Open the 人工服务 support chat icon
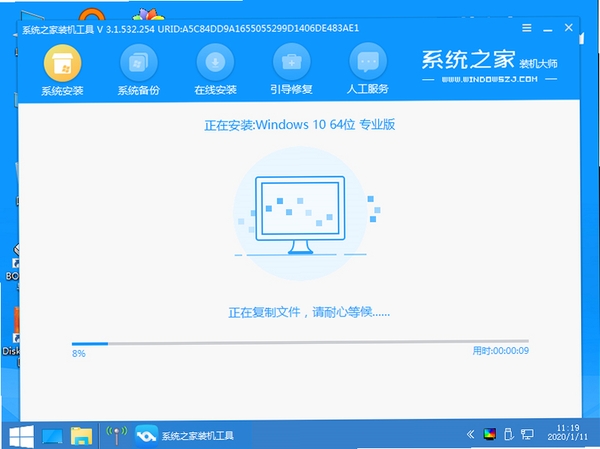The height and width of the screenshot is (449, 600). [368, 62]
